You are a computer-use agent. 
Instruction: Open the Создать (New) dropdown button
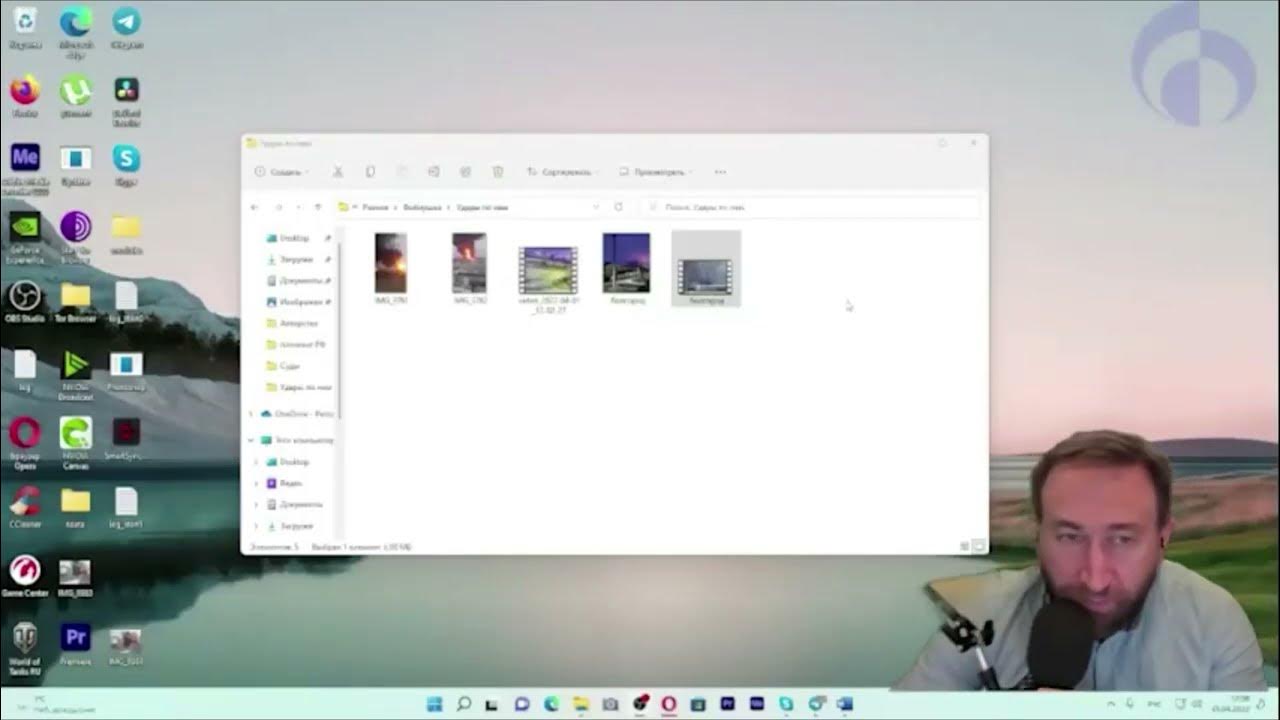(x=281, y=172)
